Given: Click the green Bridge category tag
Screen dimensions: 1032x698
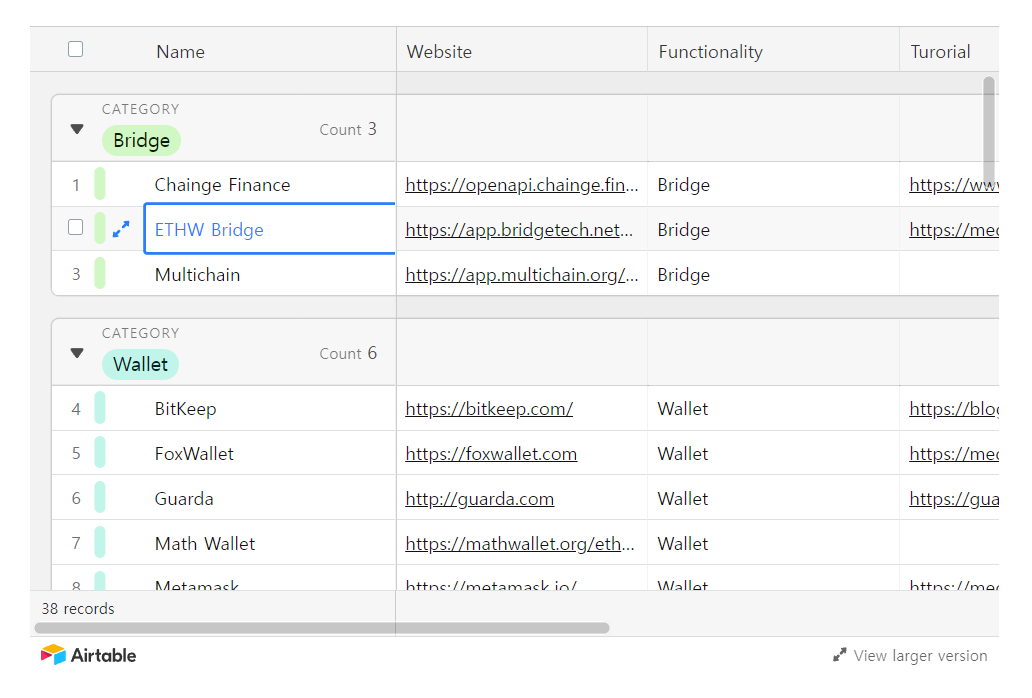Looking at the screenshot, I should [142, 140].
